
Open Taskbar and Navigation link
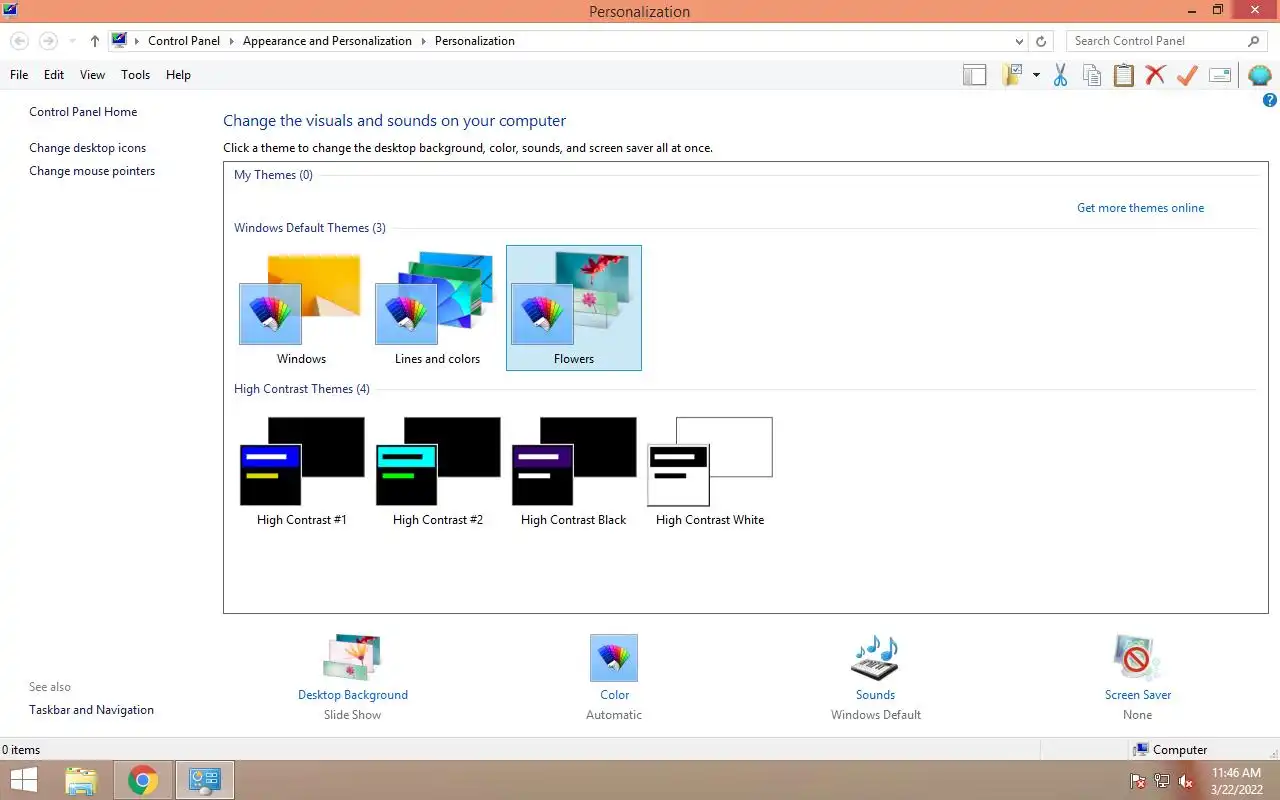pyautogui.click(x=91, y=710)
